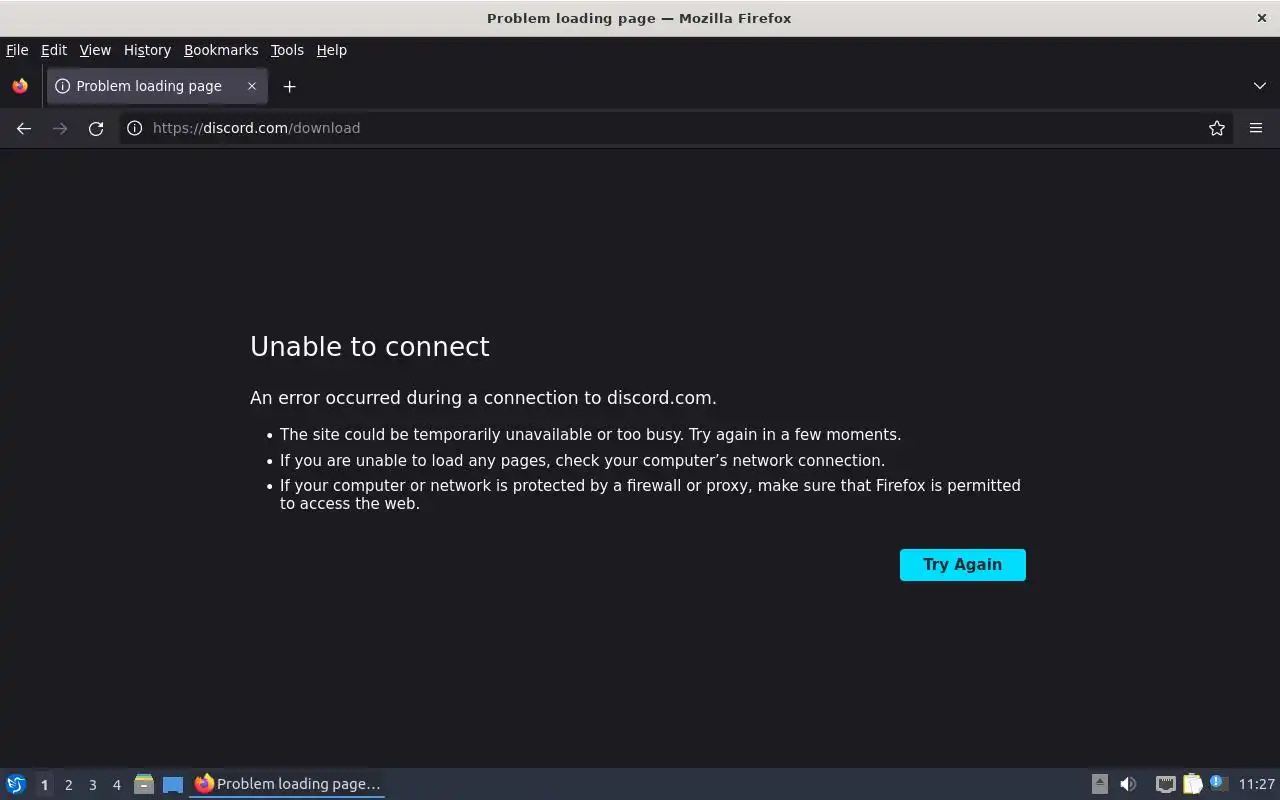Viewport: 1280px width, 800px height.
Task: Switch to workspace 1
Action: (44, 785)
